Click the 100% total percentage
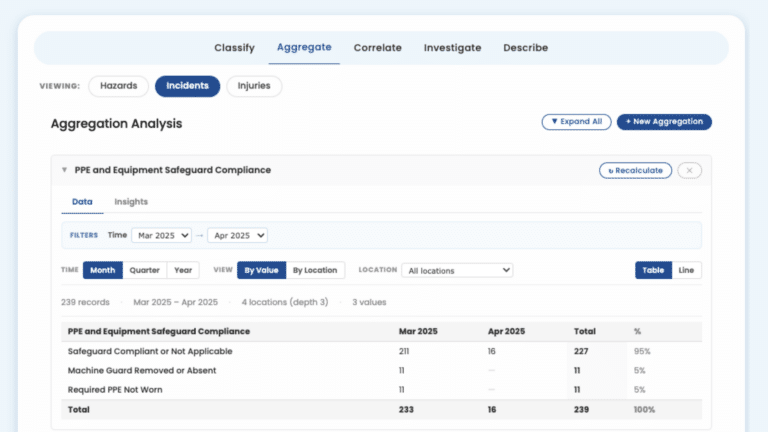 (644, 409)
